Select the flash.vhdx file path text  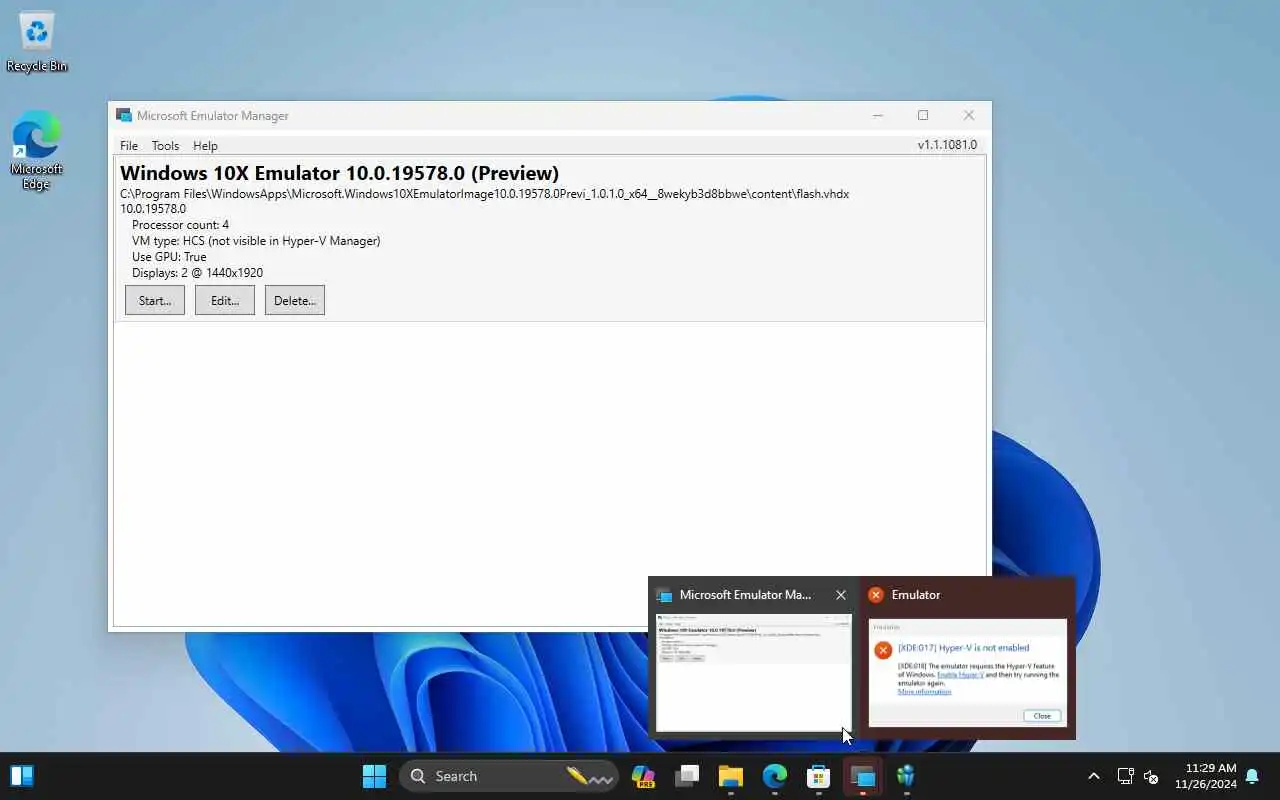point(484,194)
